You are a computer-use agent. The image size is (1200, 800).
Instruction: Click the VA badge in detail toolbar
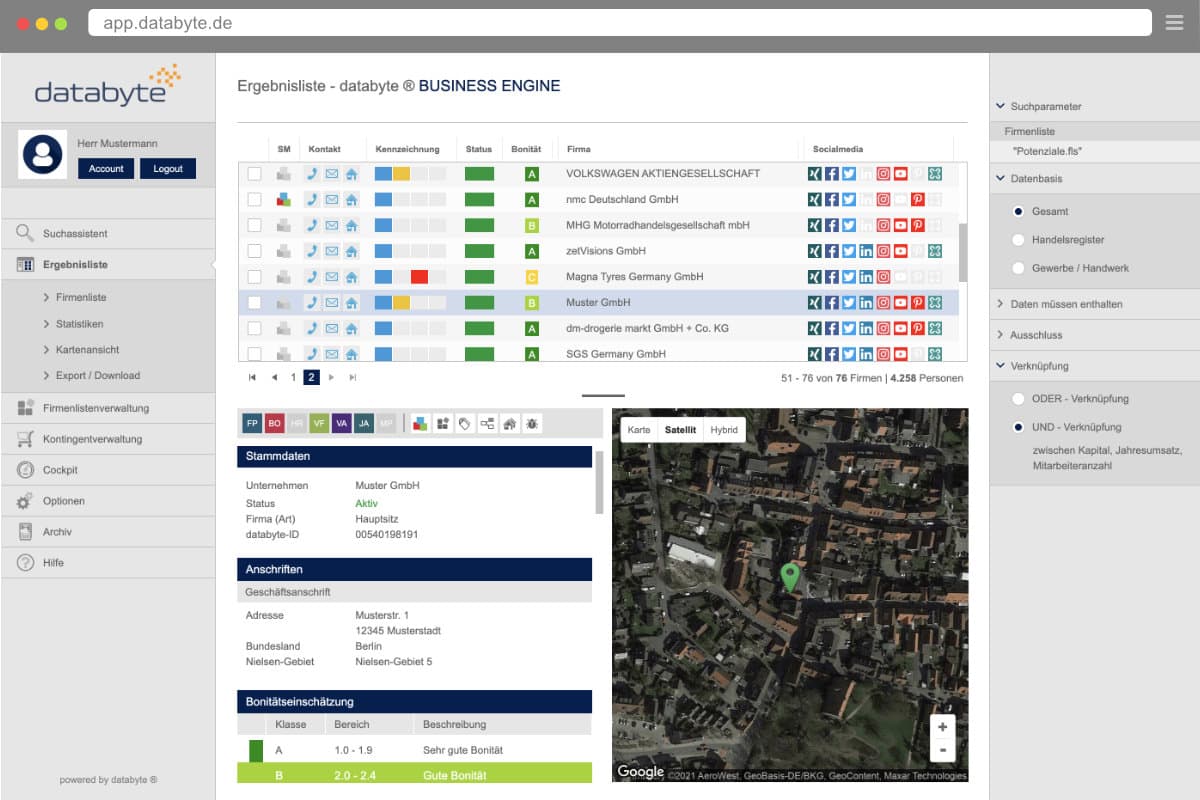click(342, 423)
